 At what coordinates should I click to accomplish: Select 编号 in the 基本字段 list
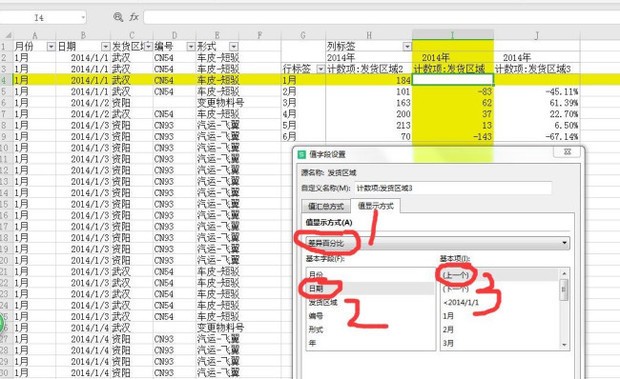(370, 316)
